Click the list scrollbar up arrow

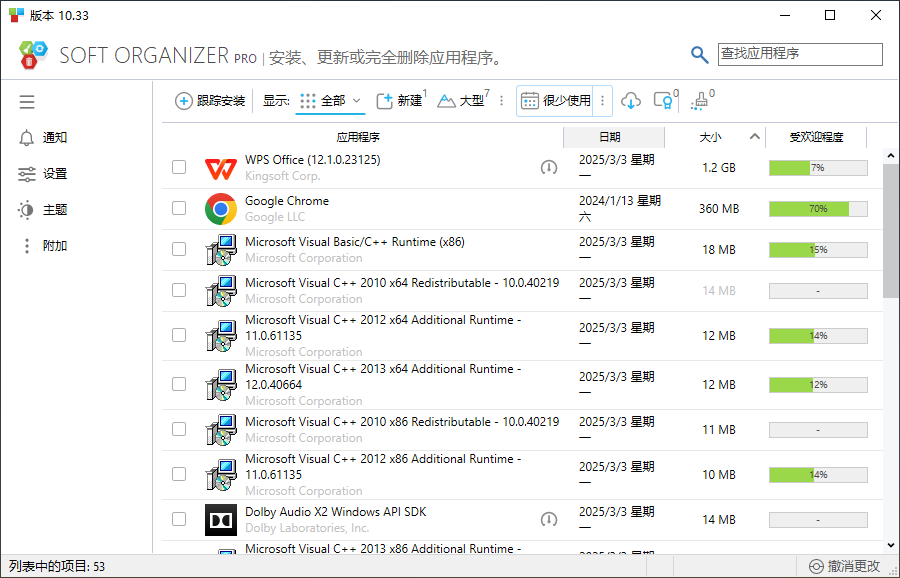click(891, 156)
